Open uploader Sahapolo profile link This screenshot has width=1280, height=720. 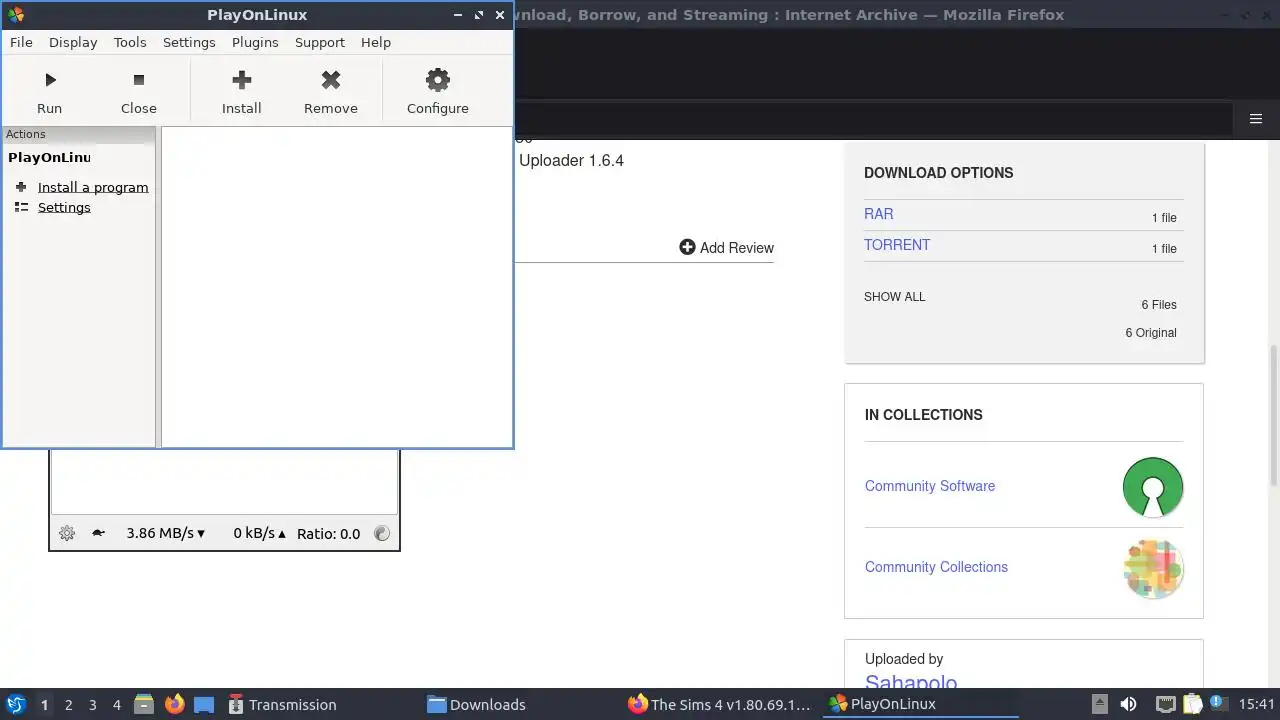click(911, 683)
